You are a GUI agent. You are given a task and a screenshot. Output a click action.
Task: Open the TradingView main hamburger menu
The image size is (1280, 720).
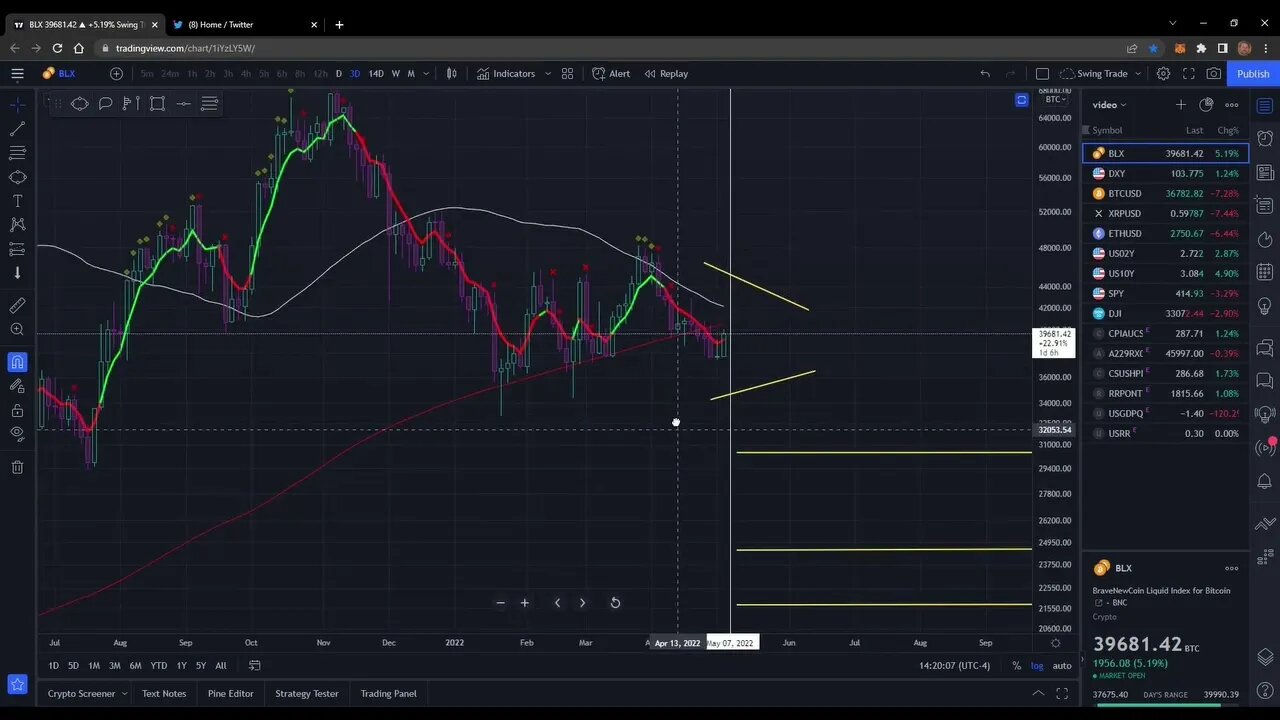pyautogui.click(x=17, y=73)
